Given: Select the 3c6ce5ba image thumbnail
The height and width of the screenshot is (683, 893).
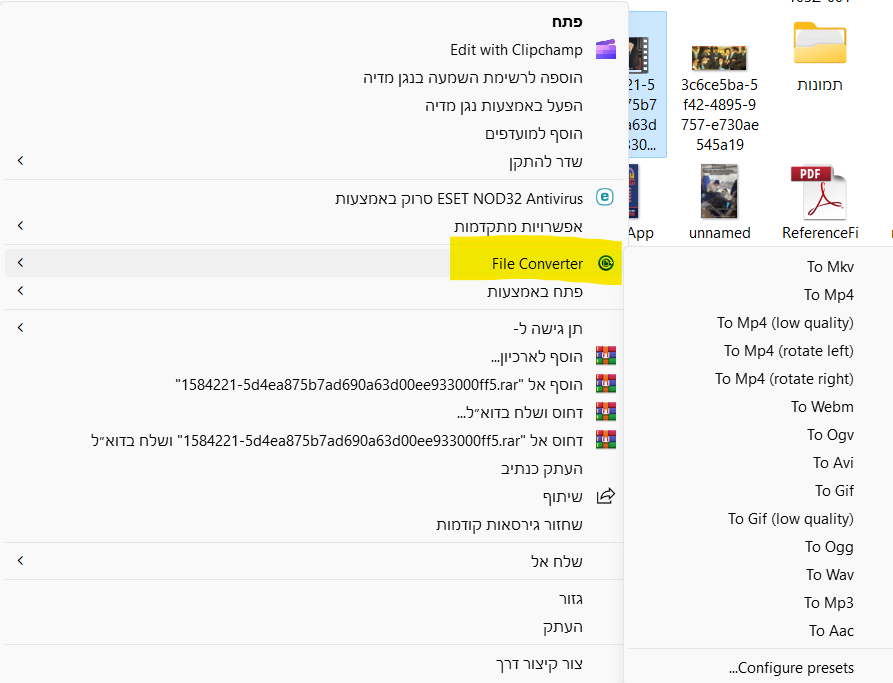Looking at the screenshot, I should point(719,58).
